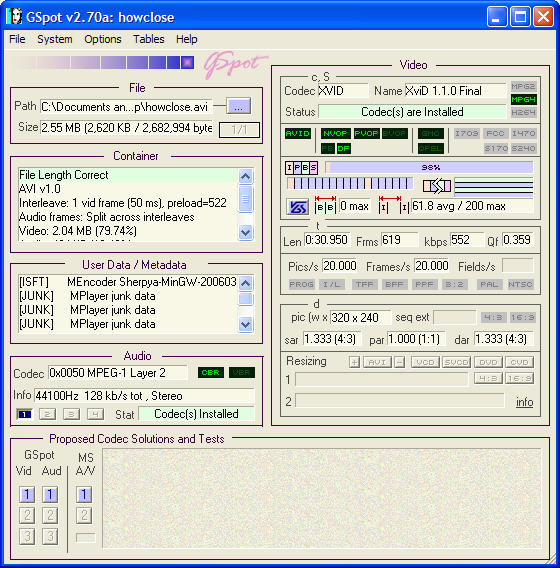Click the NVOP indicator
The height and width of the screenshot is (568, 560).
pos(335,134)
